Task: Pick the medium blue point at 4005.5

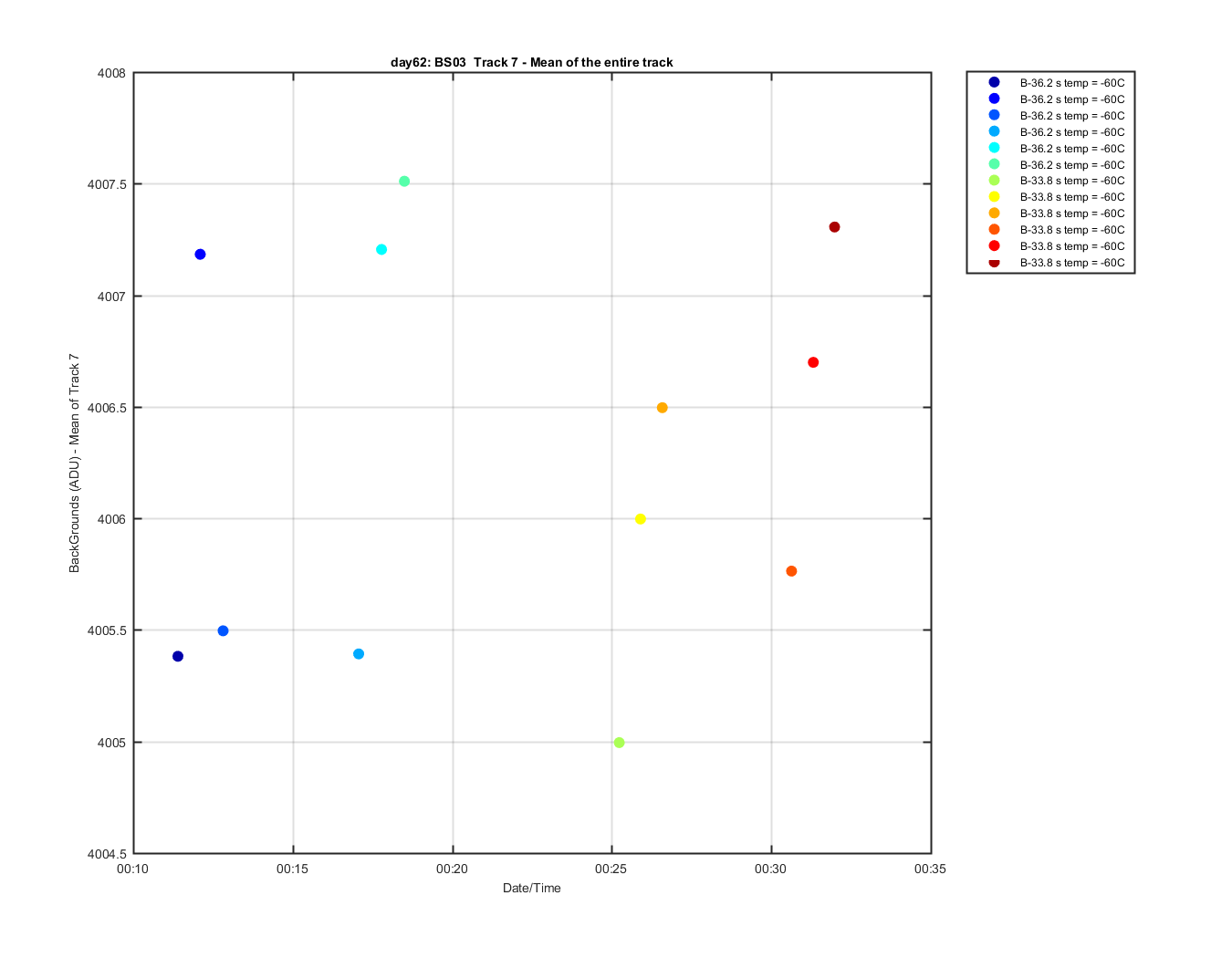Action: 223,630
